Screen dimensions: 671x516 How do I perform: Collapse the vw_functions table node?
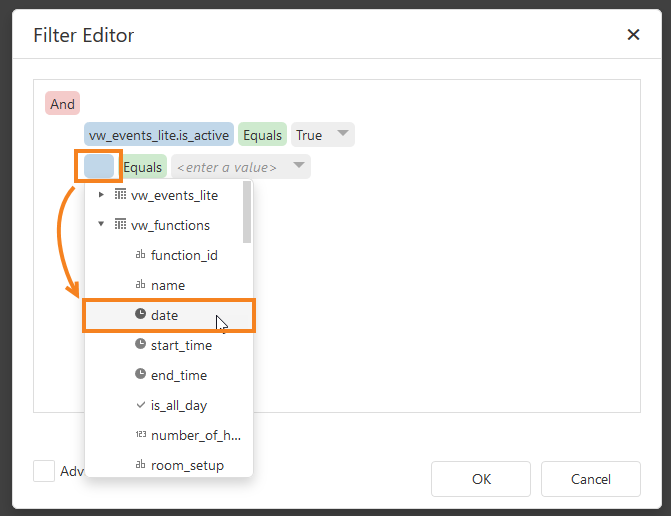(x=101, y=224)
